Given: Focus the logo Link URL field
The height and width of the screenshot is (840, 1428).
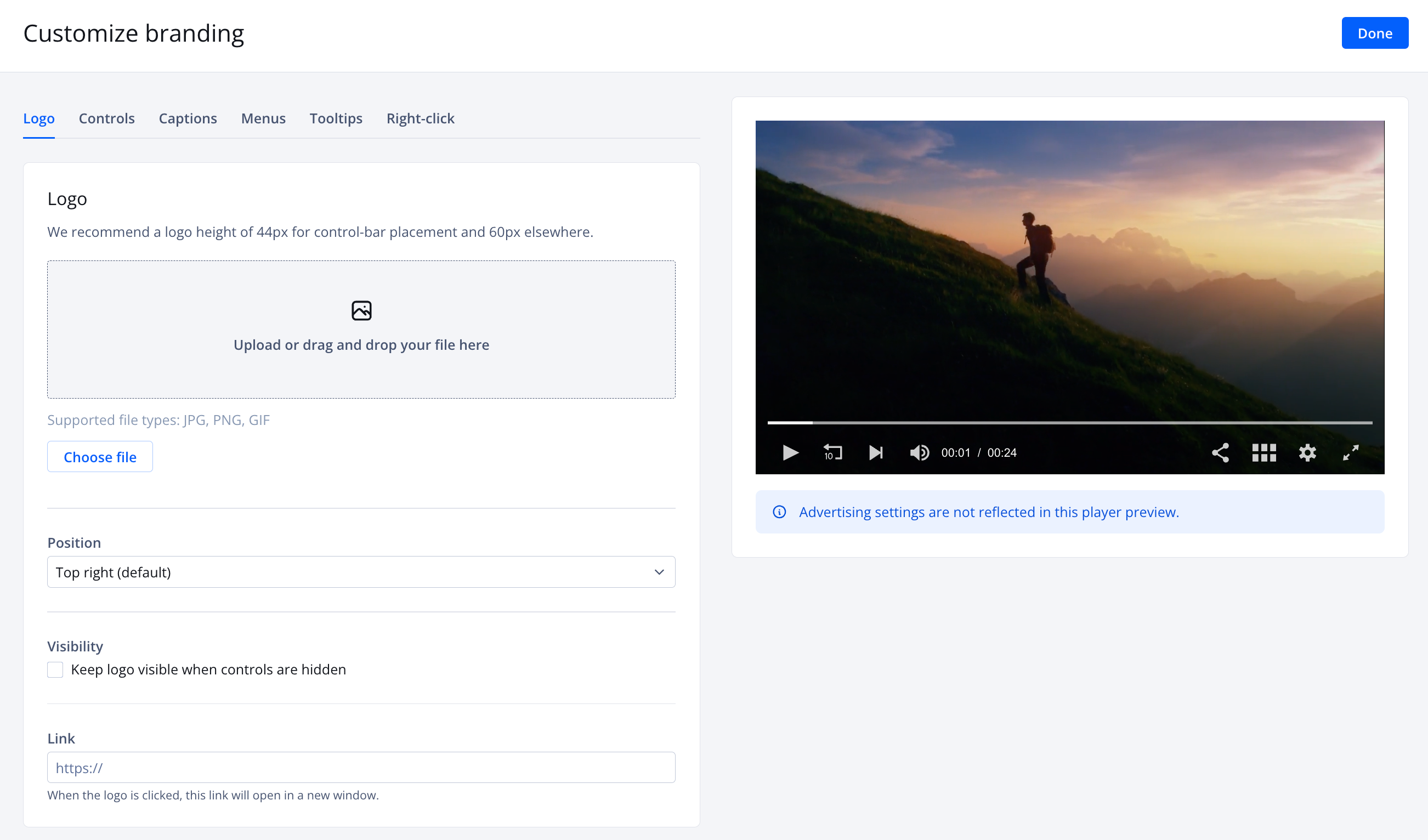Looking at the screenshot, I should [x=360, y=768].
